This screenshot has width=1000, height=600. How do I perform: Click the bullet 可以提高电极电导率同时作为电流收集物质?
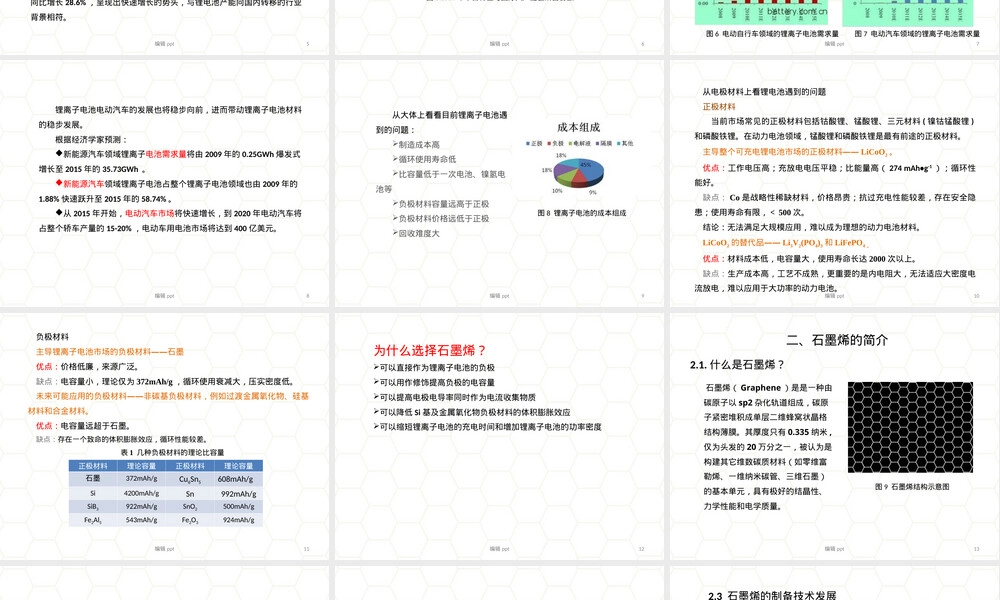click(454, 397)
